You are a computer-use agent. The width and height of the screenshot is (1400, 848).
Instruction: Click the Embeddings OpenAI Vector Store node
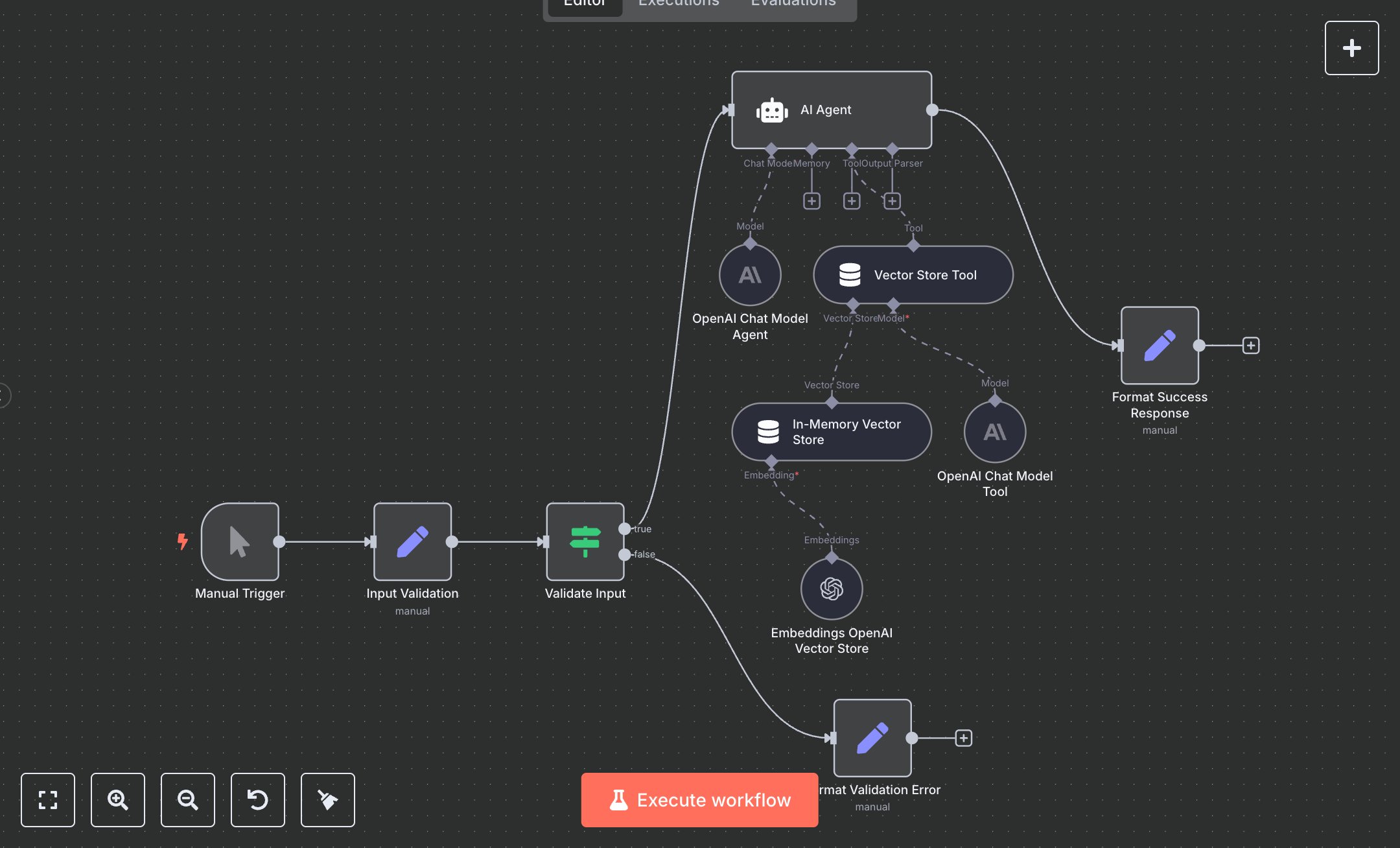(832, 589)
